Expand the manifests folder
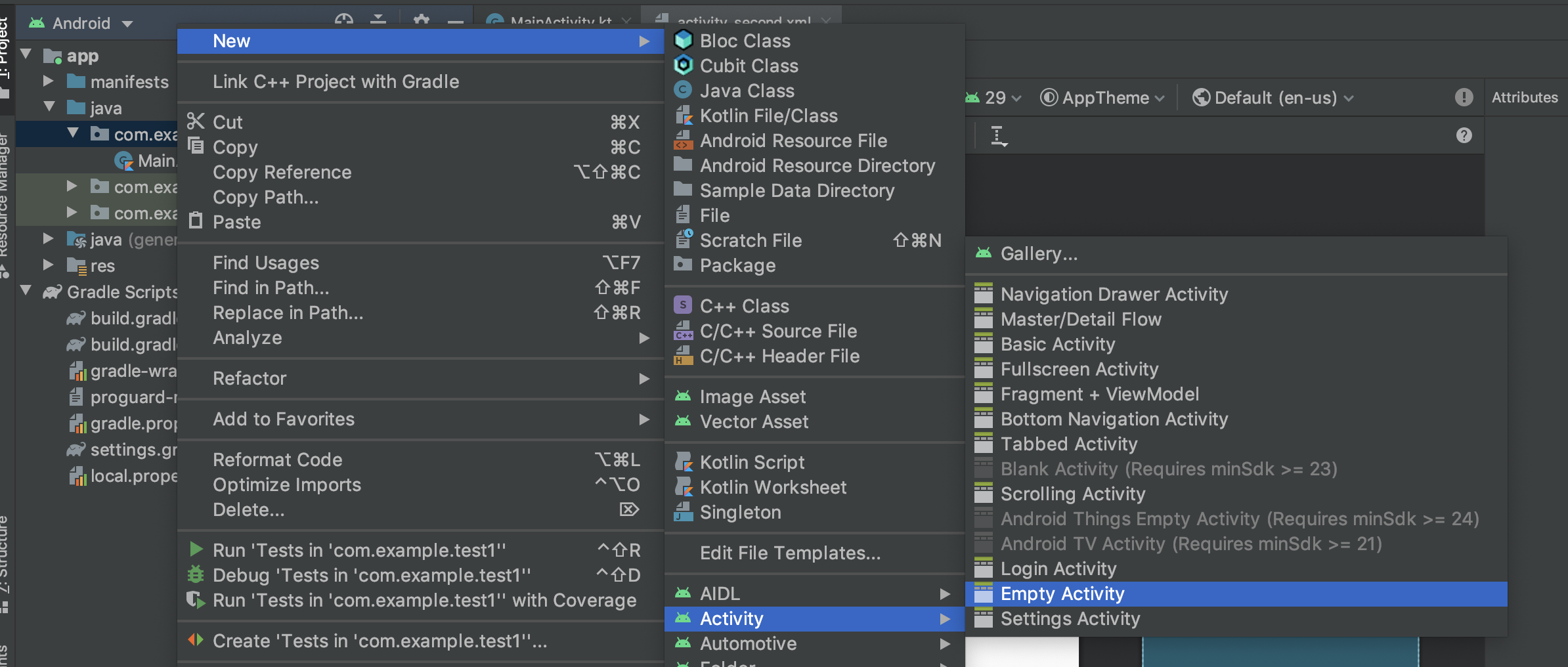 [x=48, y=81]
